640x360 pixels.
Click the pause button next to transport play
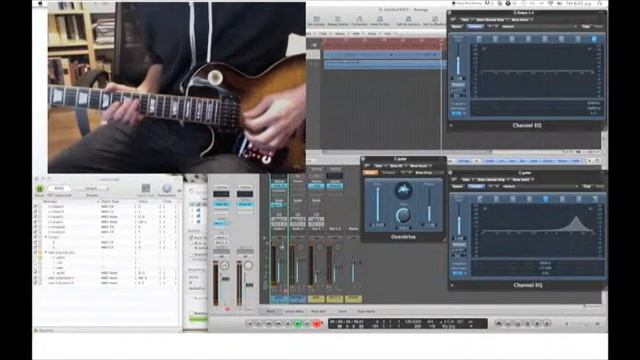tap(307, 324)
